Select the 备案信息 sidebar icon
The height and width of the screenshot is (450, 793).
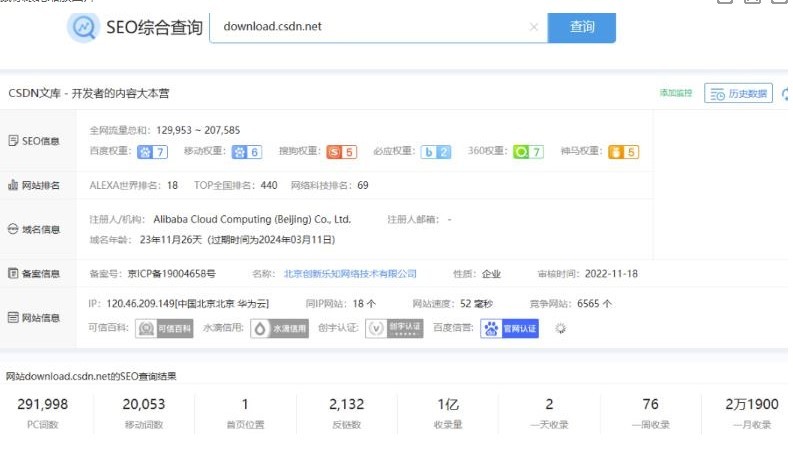(14, 274)
